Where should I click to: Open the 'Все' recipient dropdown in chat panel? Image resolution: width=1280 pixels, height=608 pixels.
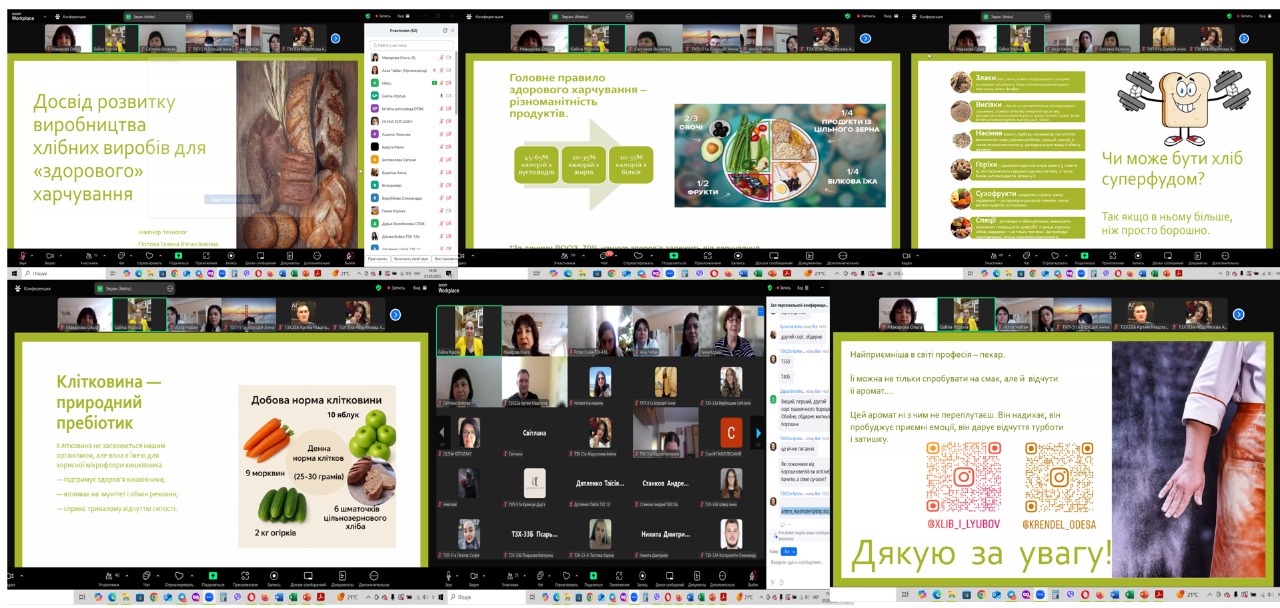pyautogui.click(x=789, y=551)
